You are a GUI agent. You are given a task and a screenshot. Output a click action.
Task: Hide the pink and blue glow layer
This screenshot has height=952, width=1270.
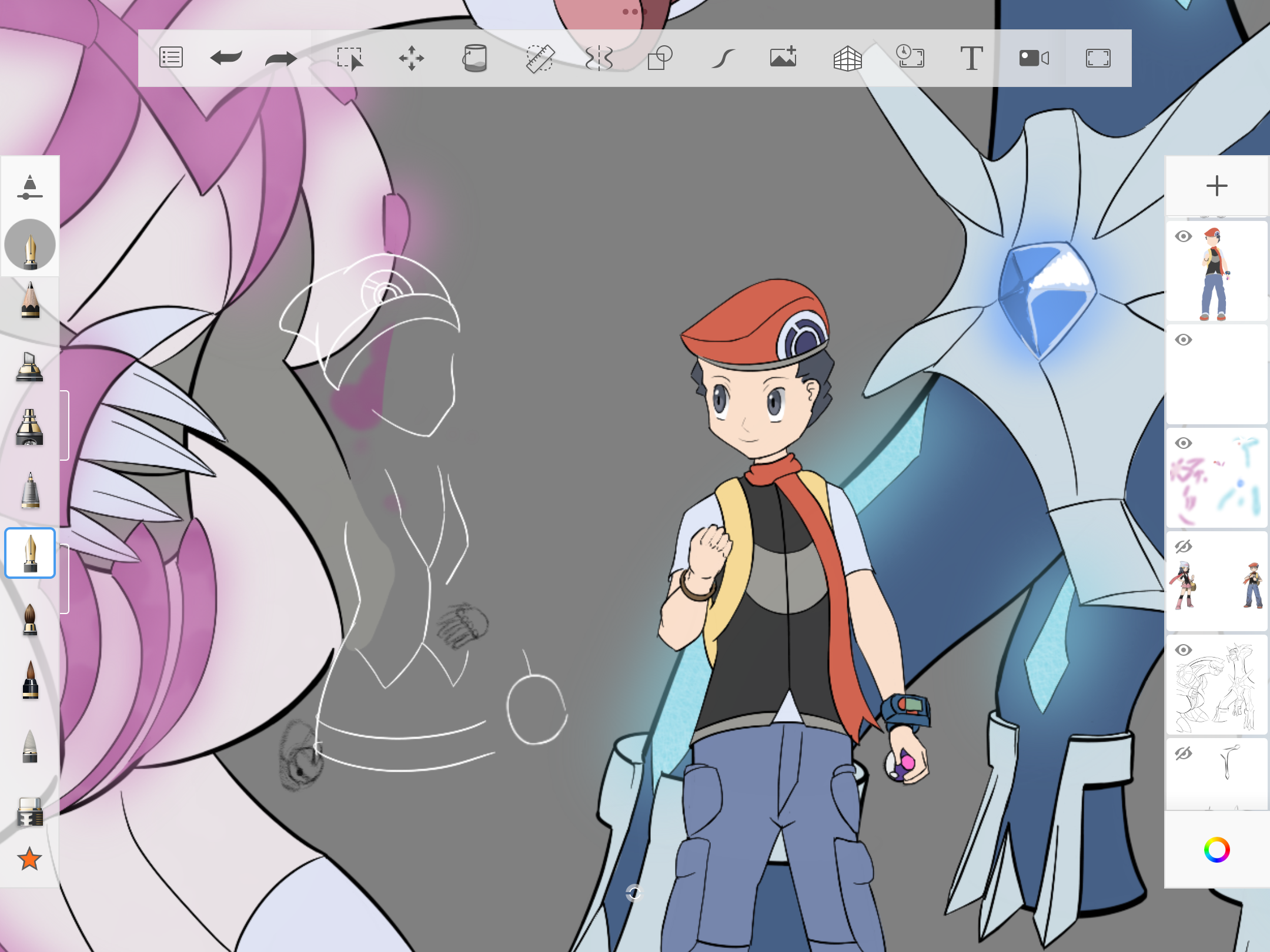(x=1184, y=443)
